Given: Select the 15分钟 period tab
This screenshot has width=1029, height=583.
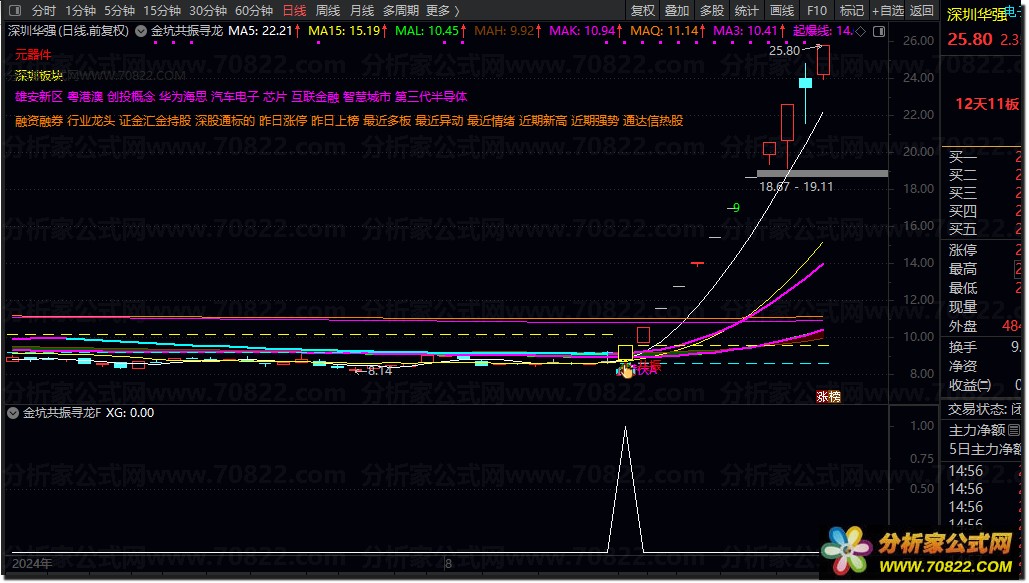Looking at the screenshot, I should point(162,11).
